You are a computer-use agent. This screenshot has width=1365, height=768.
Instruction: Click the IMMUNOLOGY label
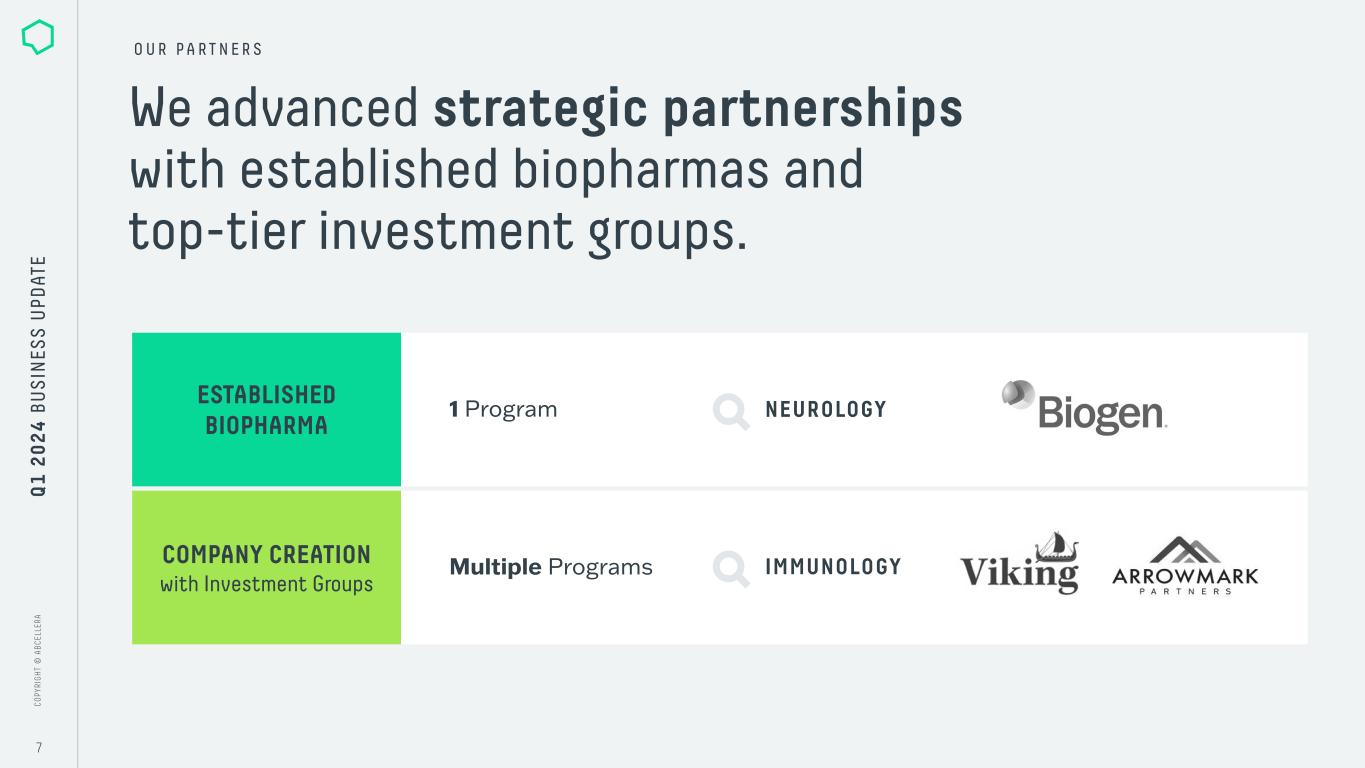coord(833,567)
